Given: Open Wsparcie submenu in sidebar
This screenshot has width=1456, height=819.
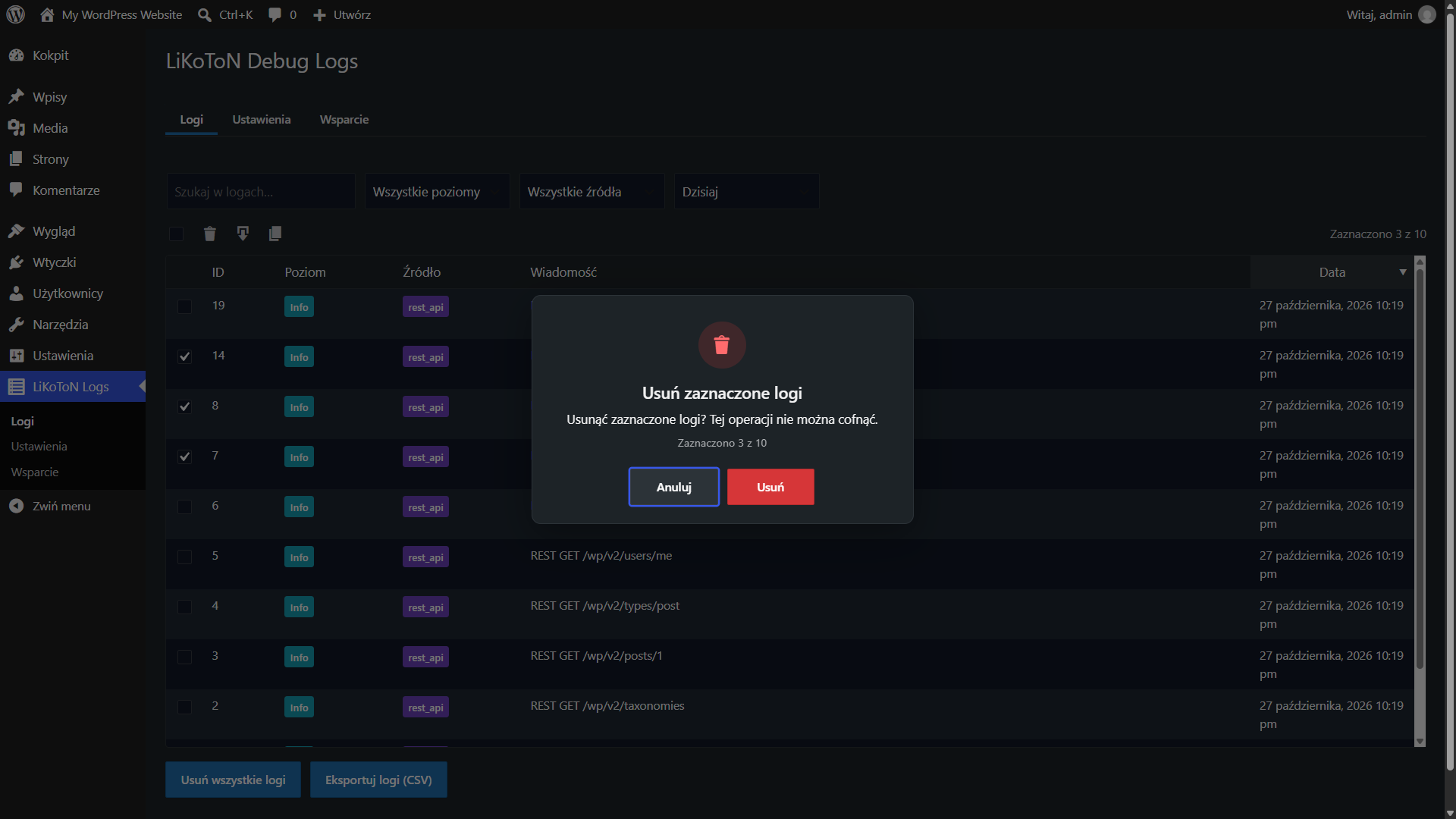Looking at the screenshot, I should pyautogui.click(x=35, y=472).
